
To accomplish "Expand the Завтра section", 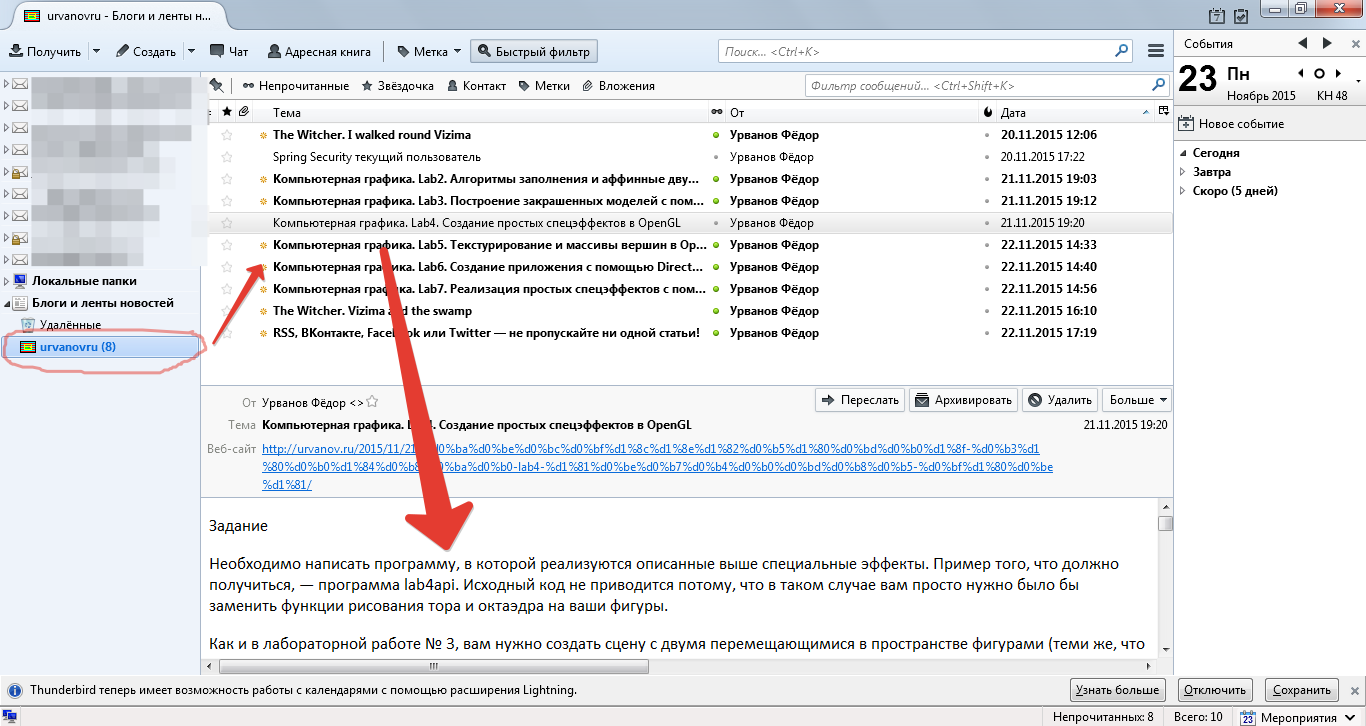I will click(1185, 172).
